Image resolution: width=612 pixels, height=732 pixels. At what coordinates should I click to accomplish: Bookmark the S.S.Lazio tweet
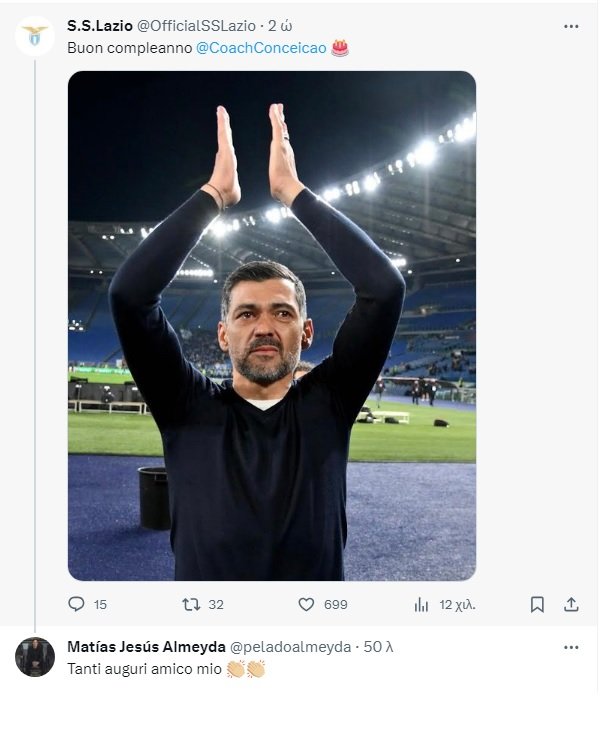pyautogui.click(x=537, y=605)
